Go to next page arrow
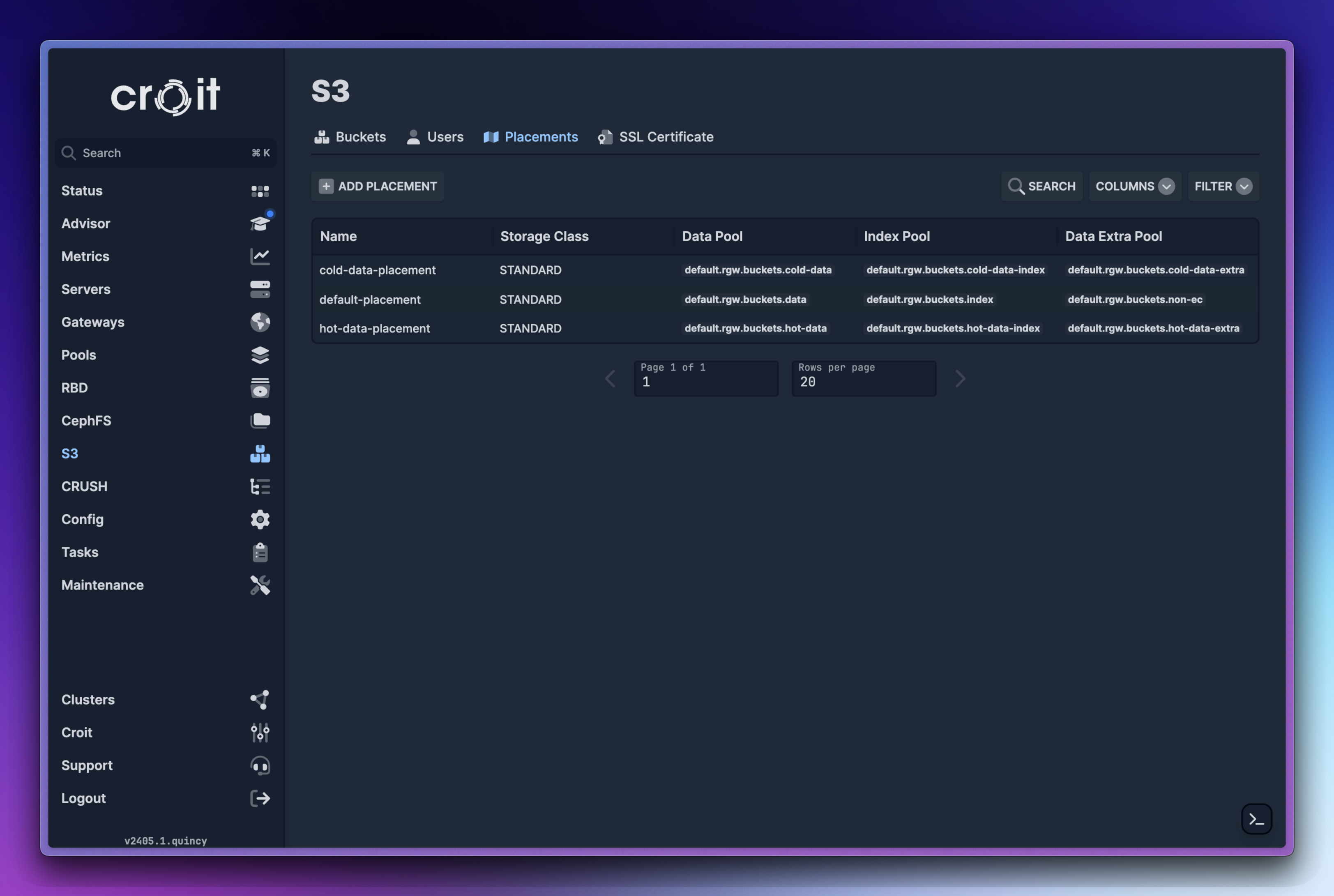Viewport: 1334px width, 896px height. [x=960, y=378]
